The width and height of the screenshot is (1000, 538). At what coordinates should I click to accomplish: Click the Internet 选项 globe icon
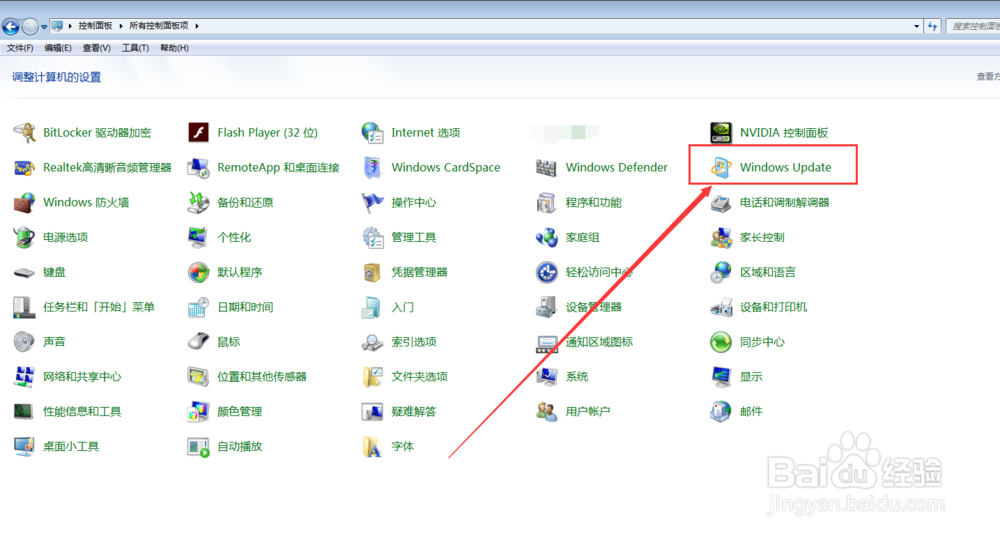[372, 133]
